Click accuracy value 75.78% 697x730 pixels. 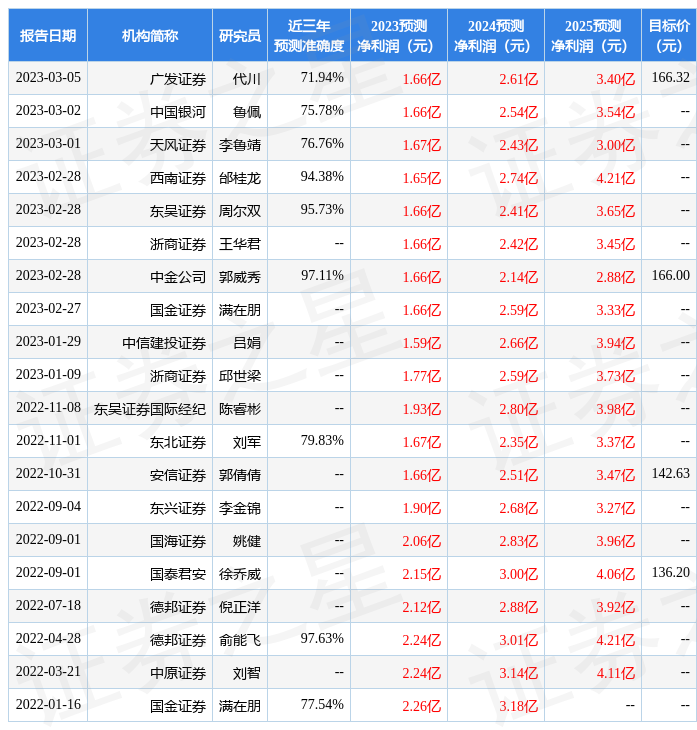(322, 110)
